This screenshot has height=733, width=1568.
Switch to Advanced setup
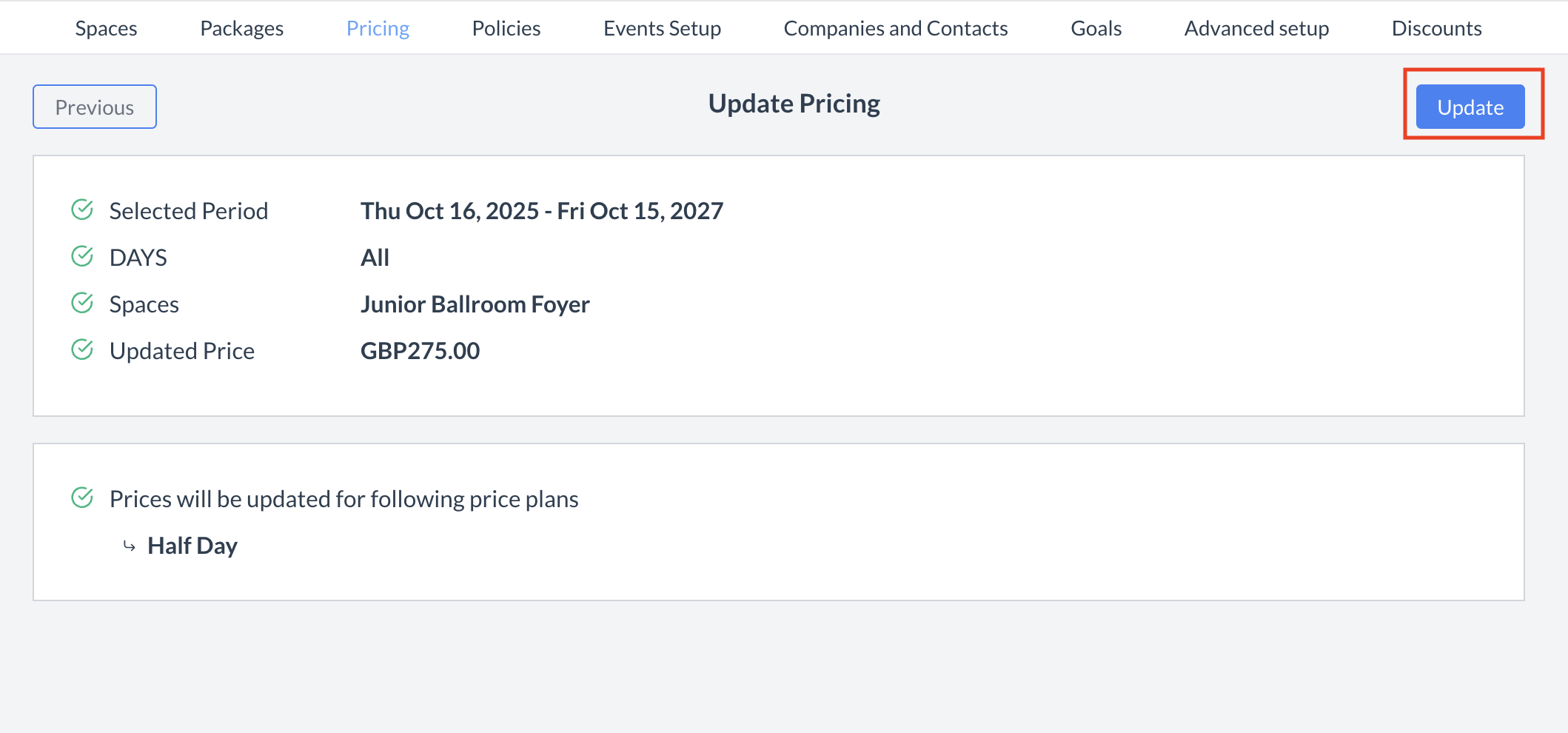[1256, 27]
